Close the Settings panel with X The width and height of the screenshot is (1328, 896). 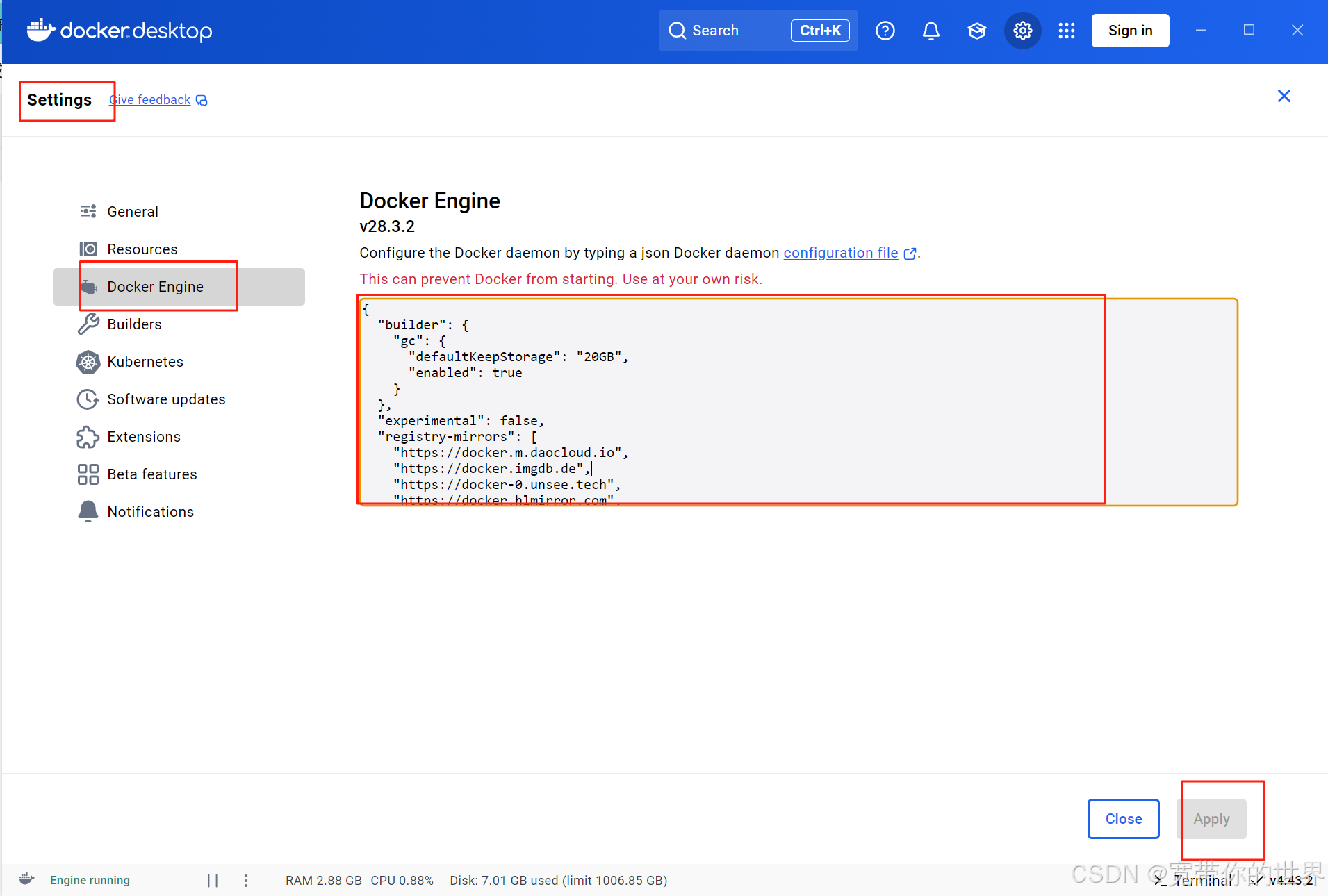tap(1284, 96)
